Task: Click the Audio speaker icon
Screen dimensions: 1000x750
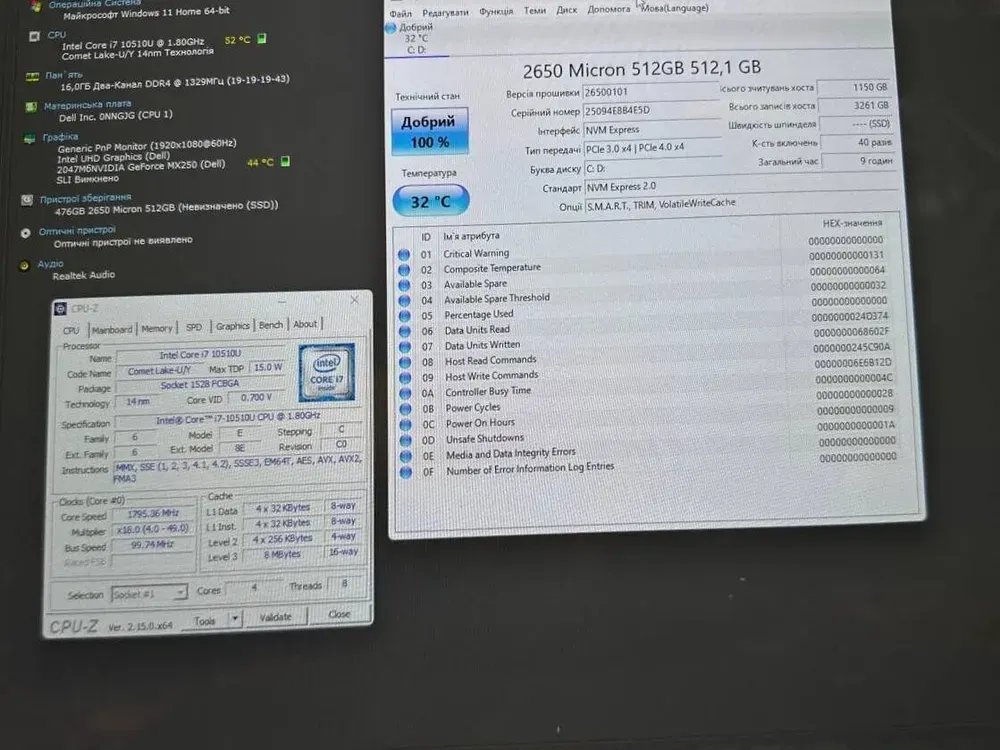Action: pos(25,265)
